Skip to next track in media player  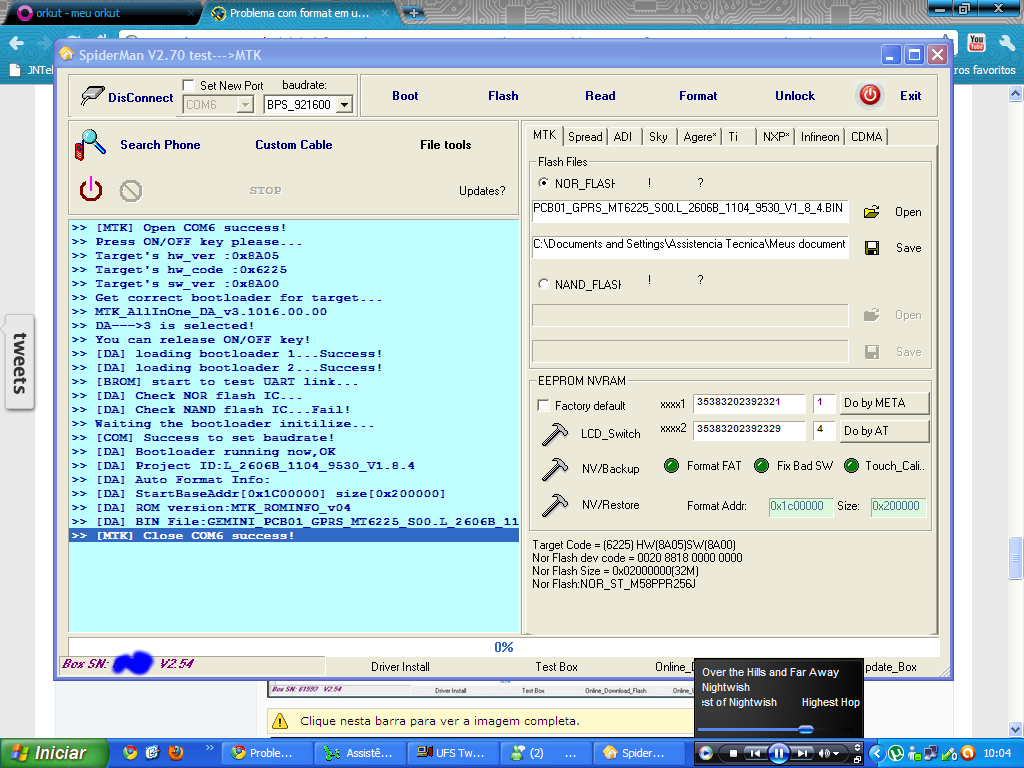[x=801, y=753]
